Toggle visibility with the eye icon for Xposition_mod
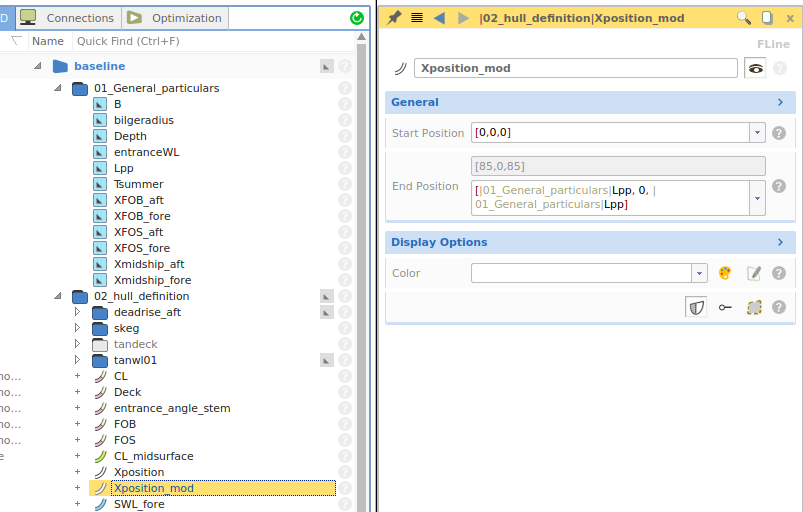This screenshot has height=512, width=803. [x=755, y=68]
